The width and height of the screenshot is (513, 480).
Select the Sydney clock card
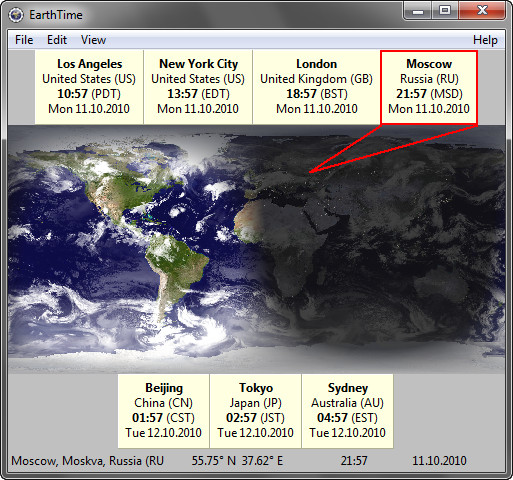coord(347,411)
